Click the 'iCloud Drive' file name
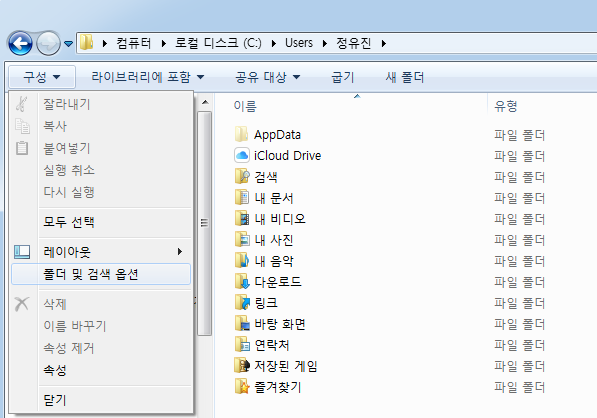The image size is (597, 418). click(287, 156)
